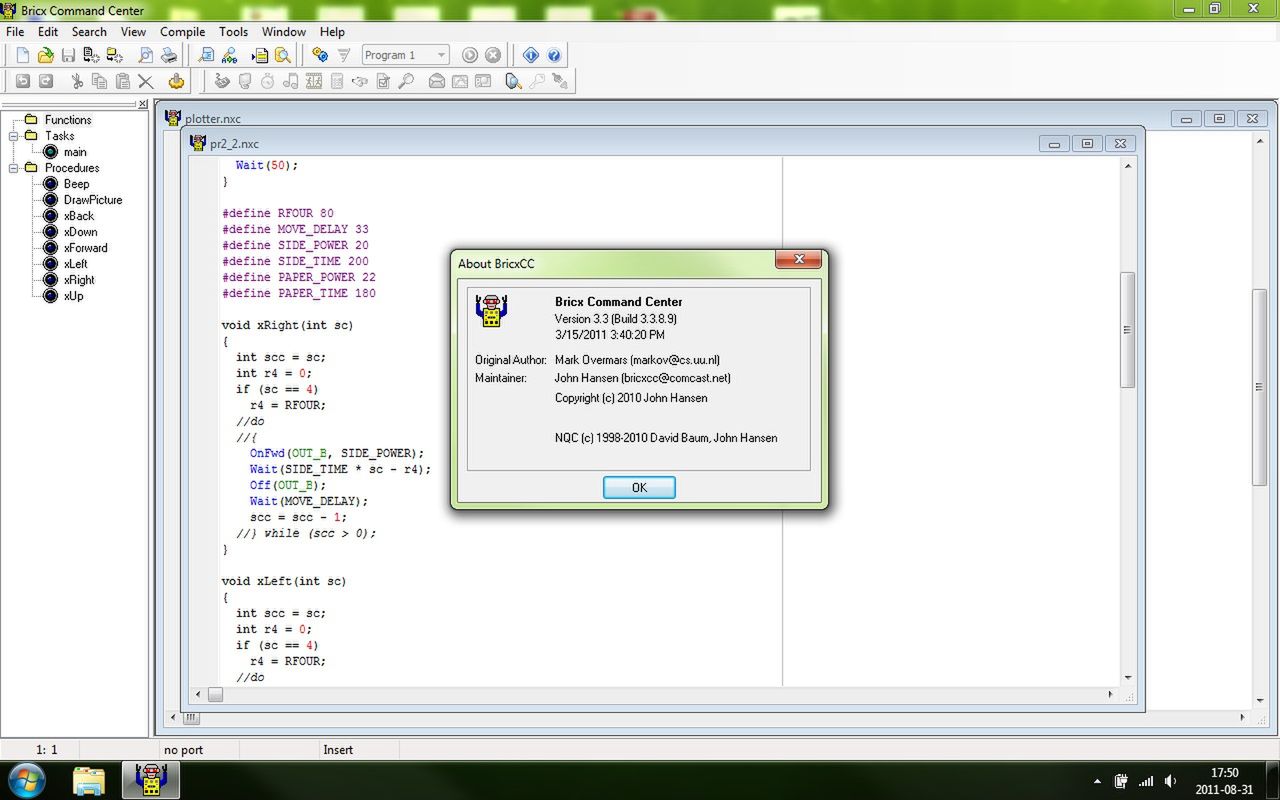The width and height of the screenshot is (1280, 800).
Task: Click OK in the About BricxCC dialog
Action: tap(639, 487)
